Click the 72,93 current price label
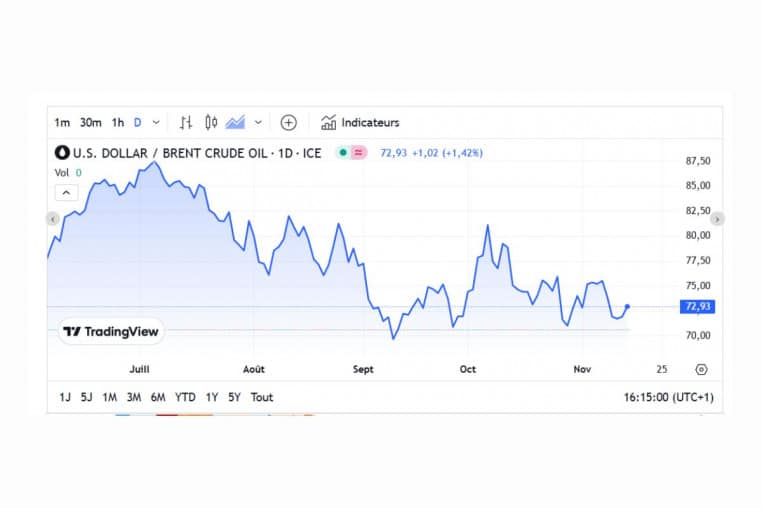This screenshot has width=762, height=508. point(698,307)
